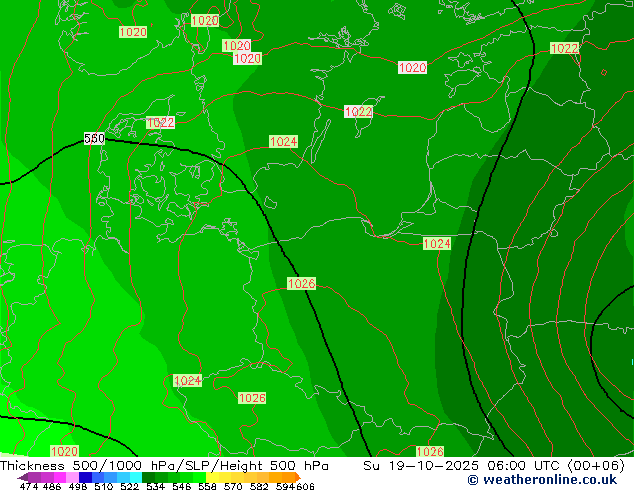Click the 1020 label at bottom-left corner

pos(64,451)
